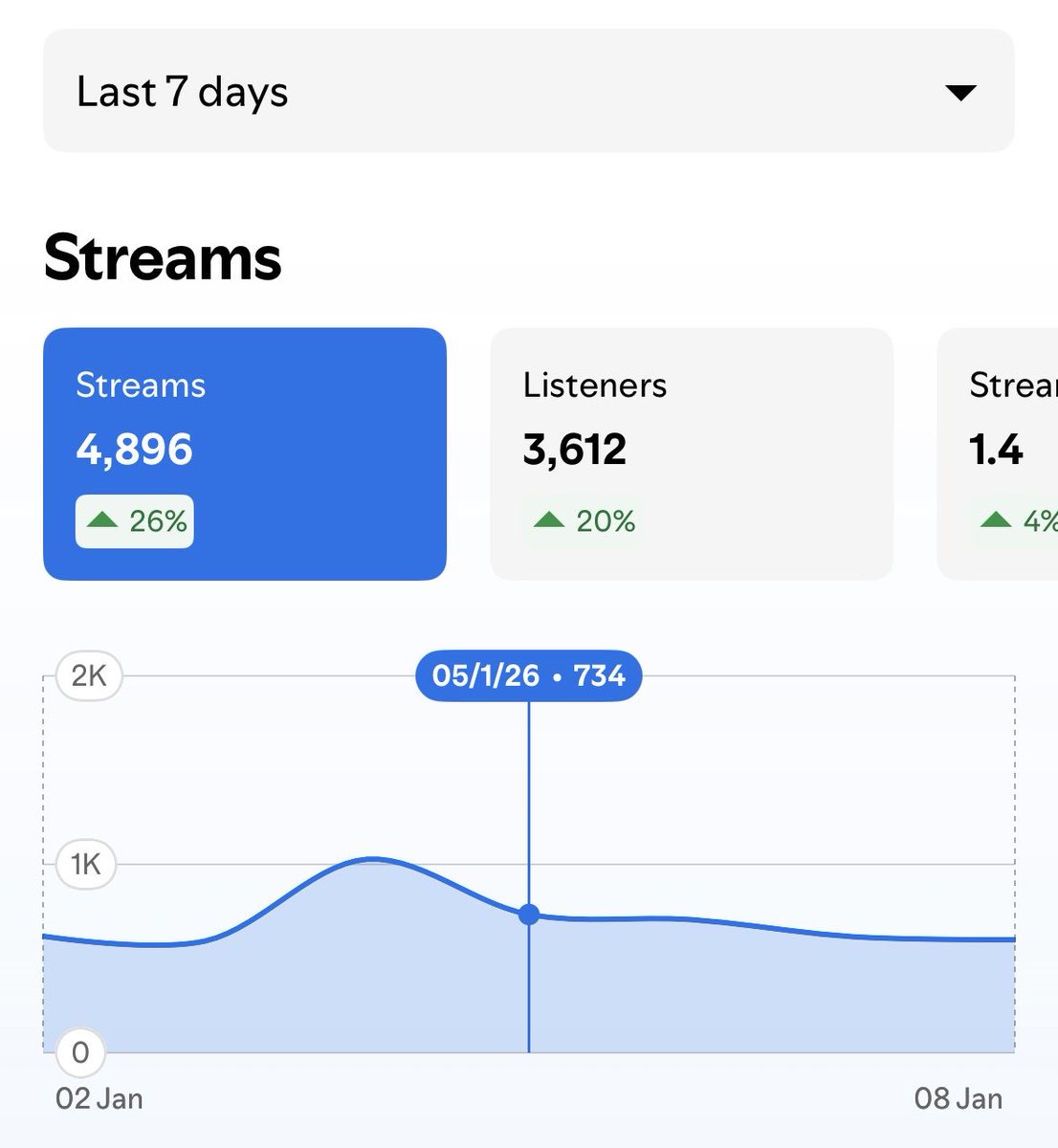Select the Streams stat card
This screenshot has height=1148, width=1058.
tap(245, 453)
